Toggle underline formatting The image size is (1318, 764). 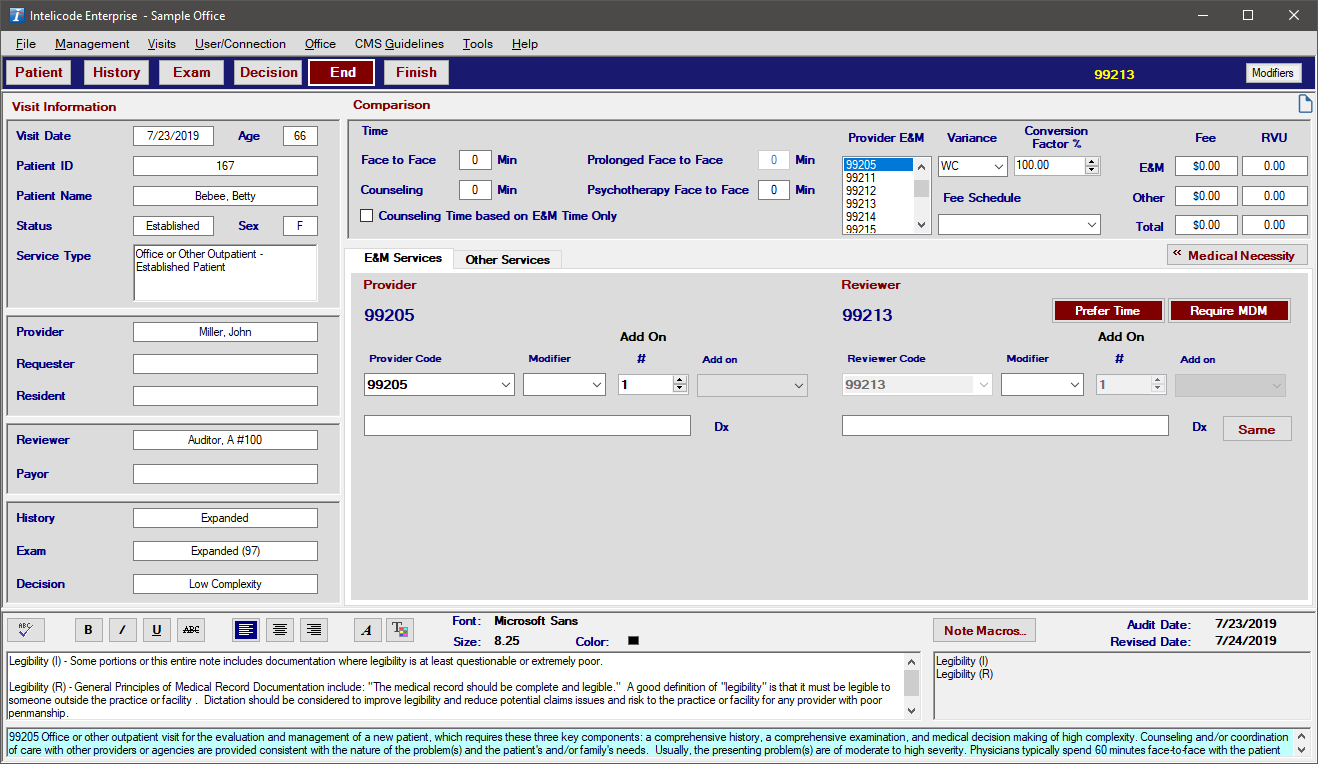tap(156, 629)
